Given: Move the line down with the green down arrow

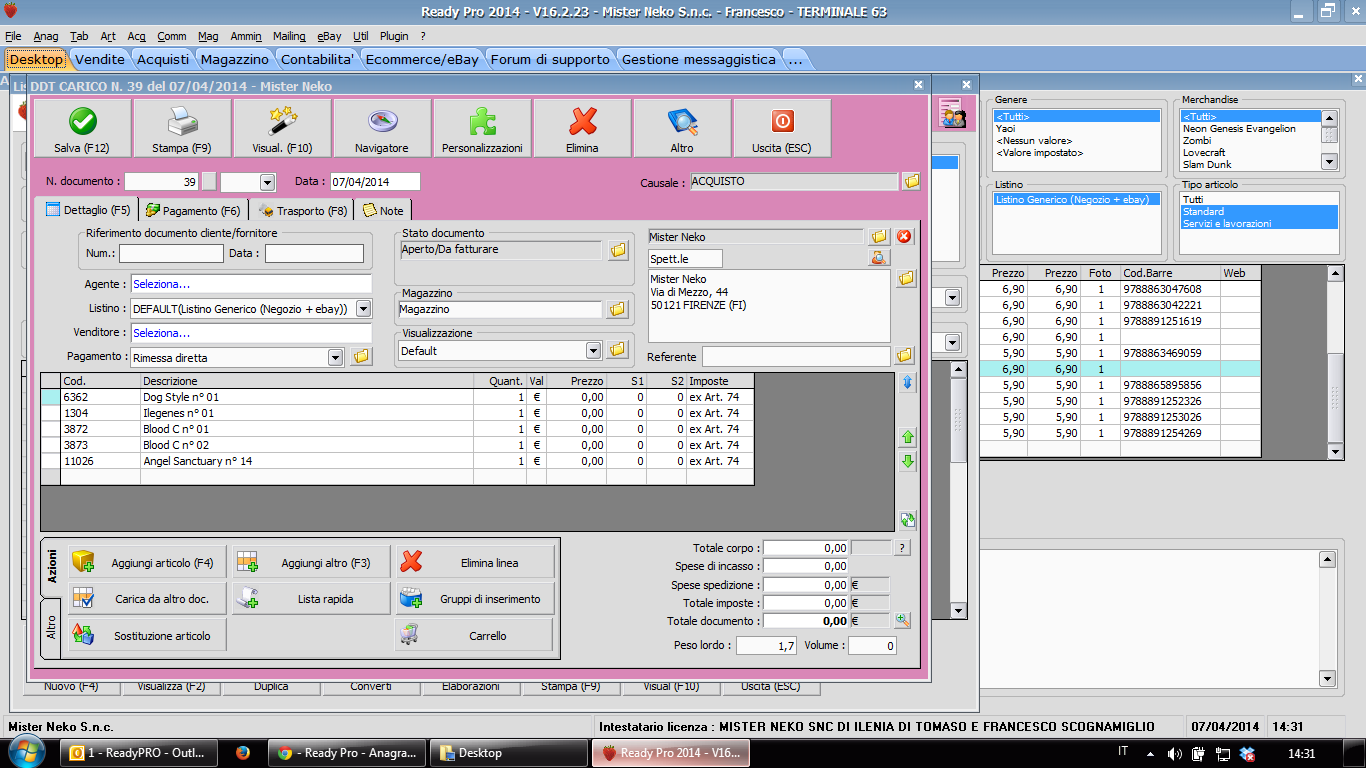Looking at the screenshot, I should pyautogui.click(x=908, y=462).
